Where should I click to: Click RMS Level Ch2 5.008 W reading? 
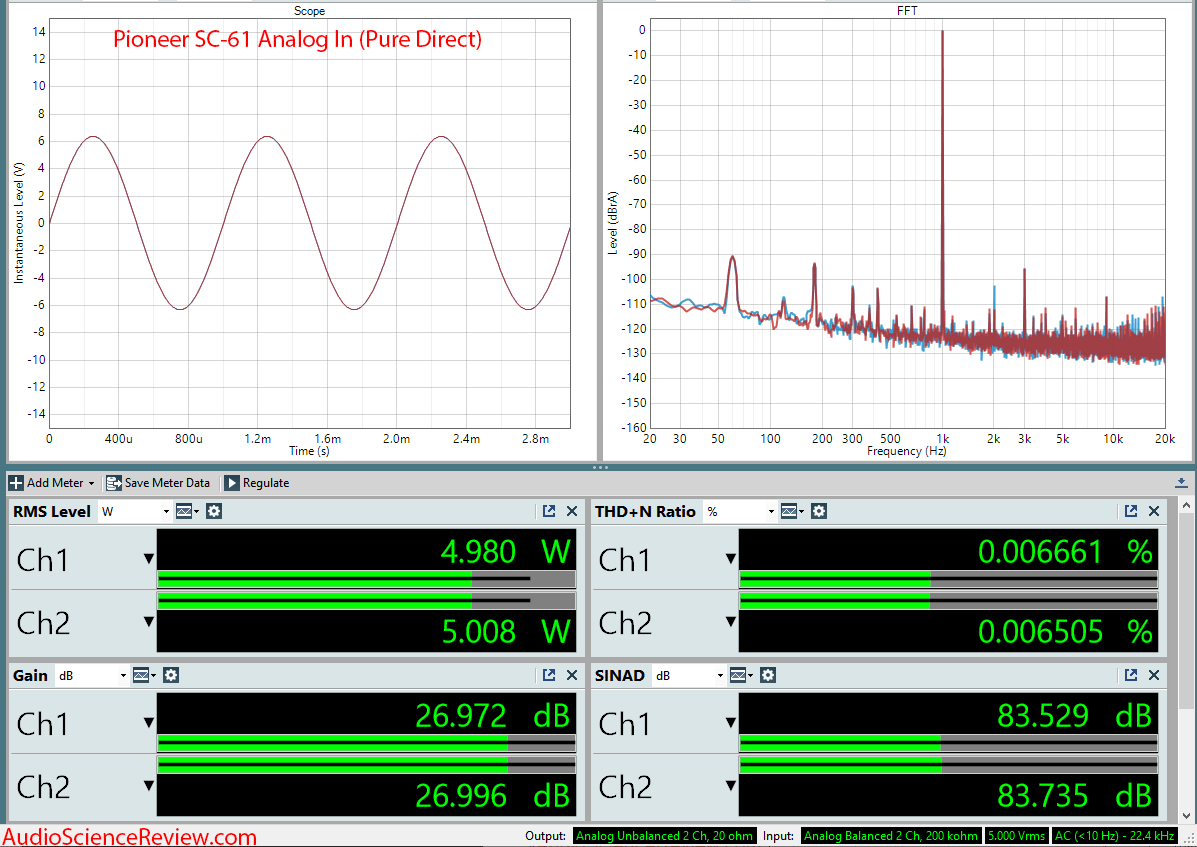coord(505,632)
